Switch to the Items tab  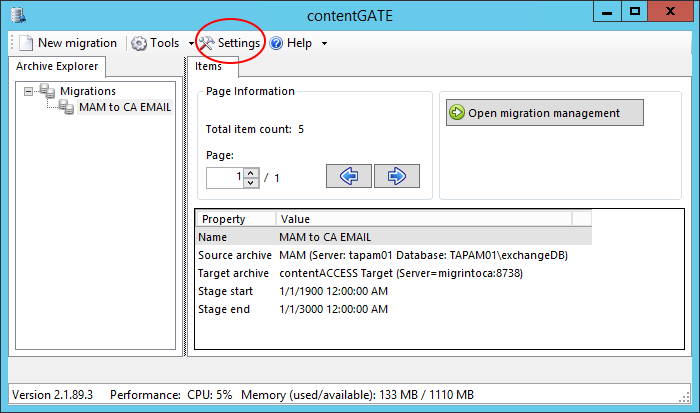(208, 66)
